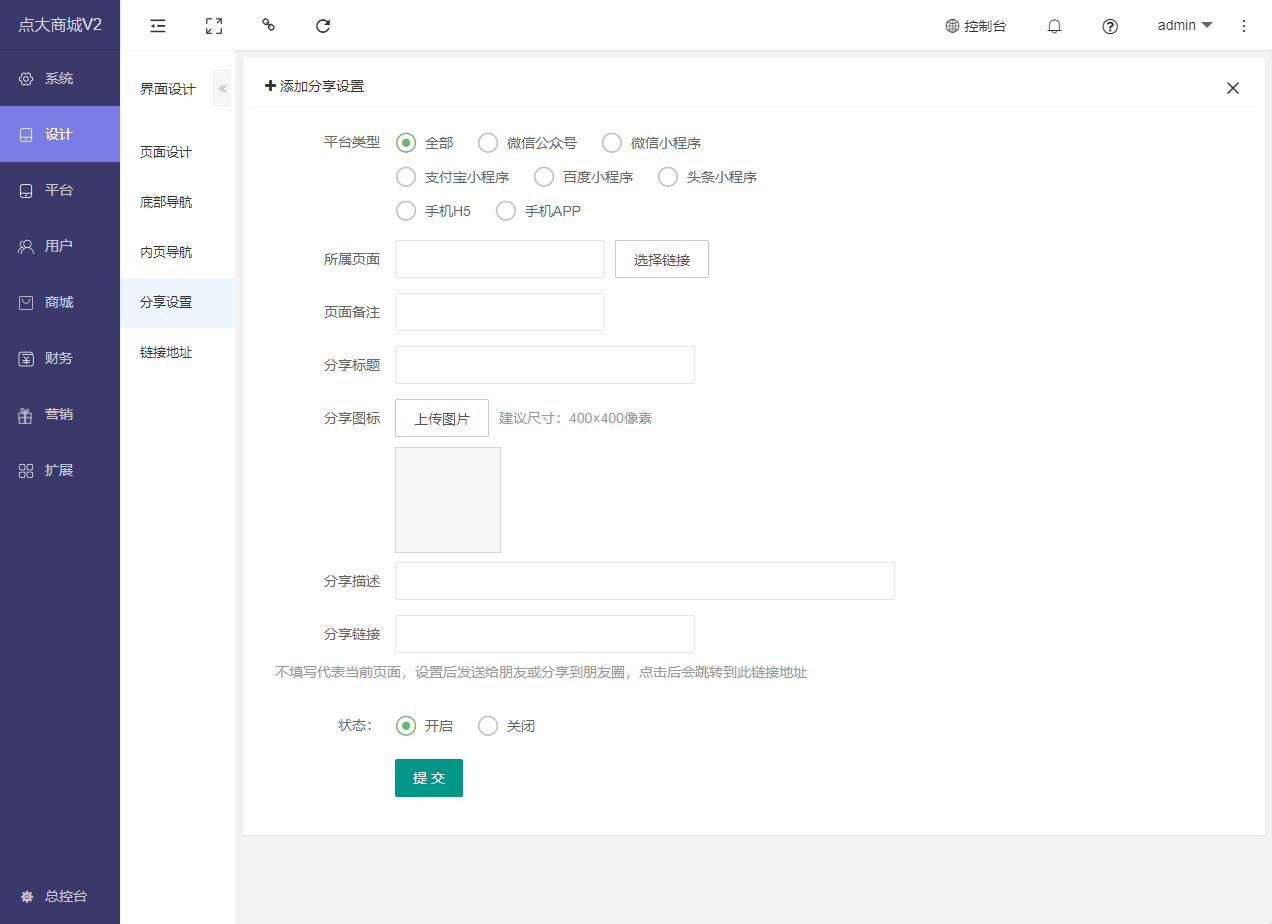Click the empty share icon thumbnail preview

tap(447, 500)
